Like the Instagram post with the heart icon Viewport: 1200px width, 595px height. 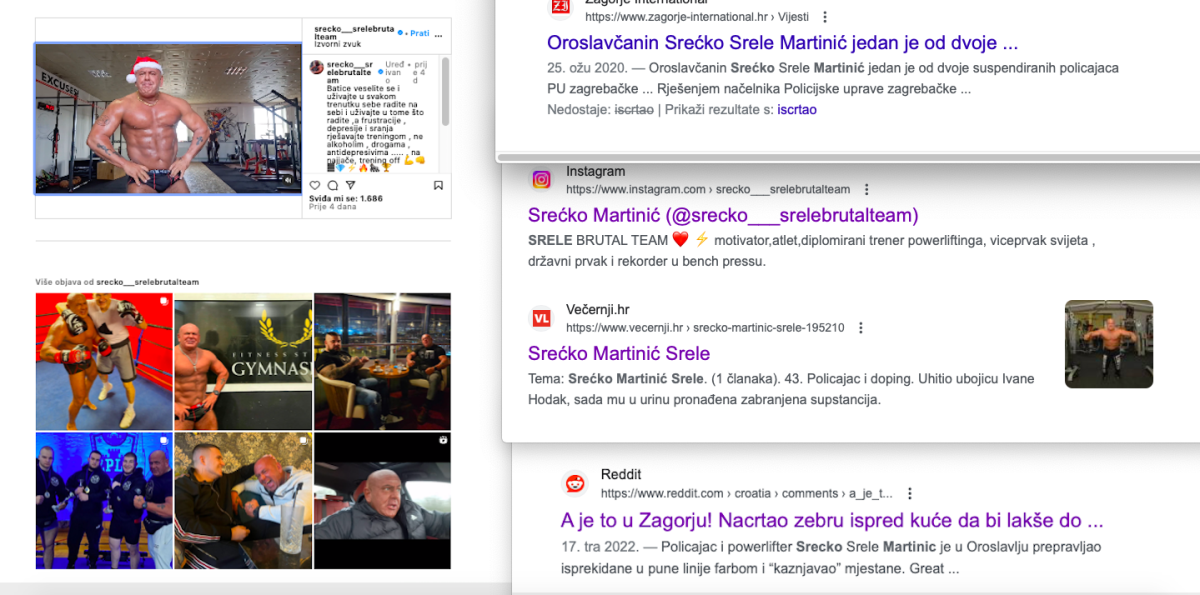[315, 185]
